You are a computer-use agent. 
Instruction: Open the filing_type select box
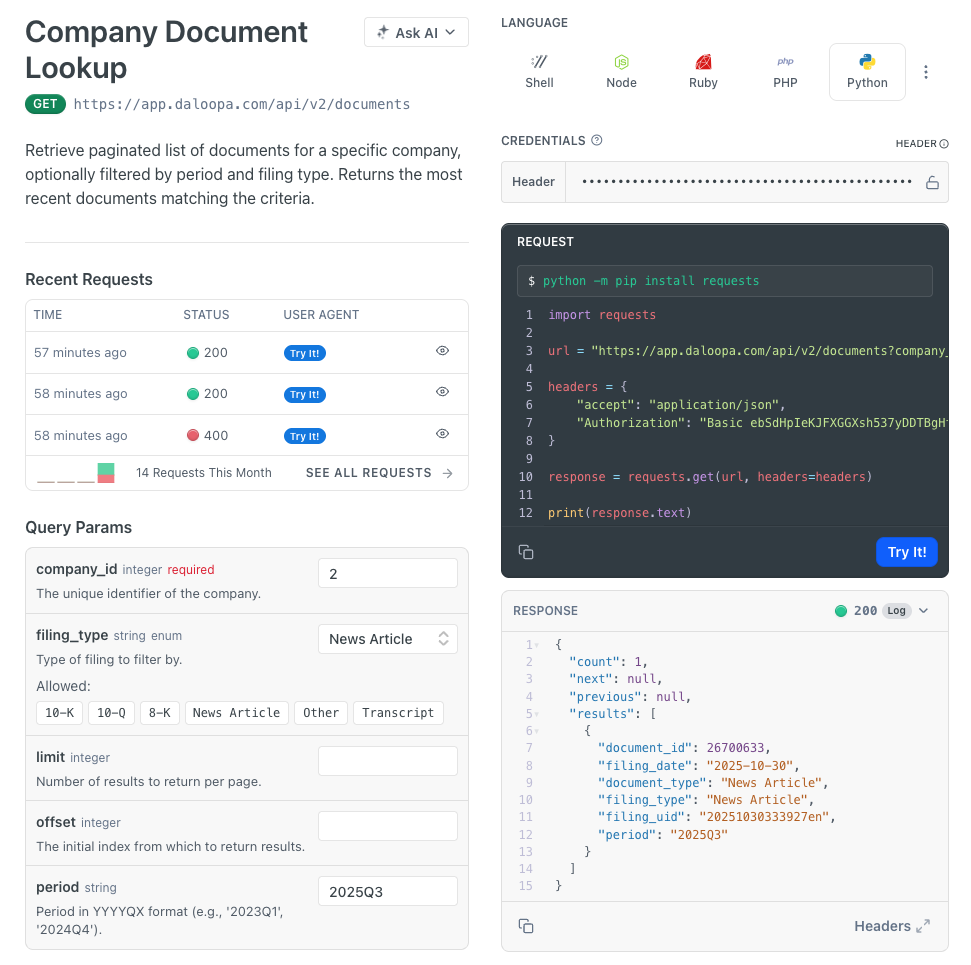[387, 639]
